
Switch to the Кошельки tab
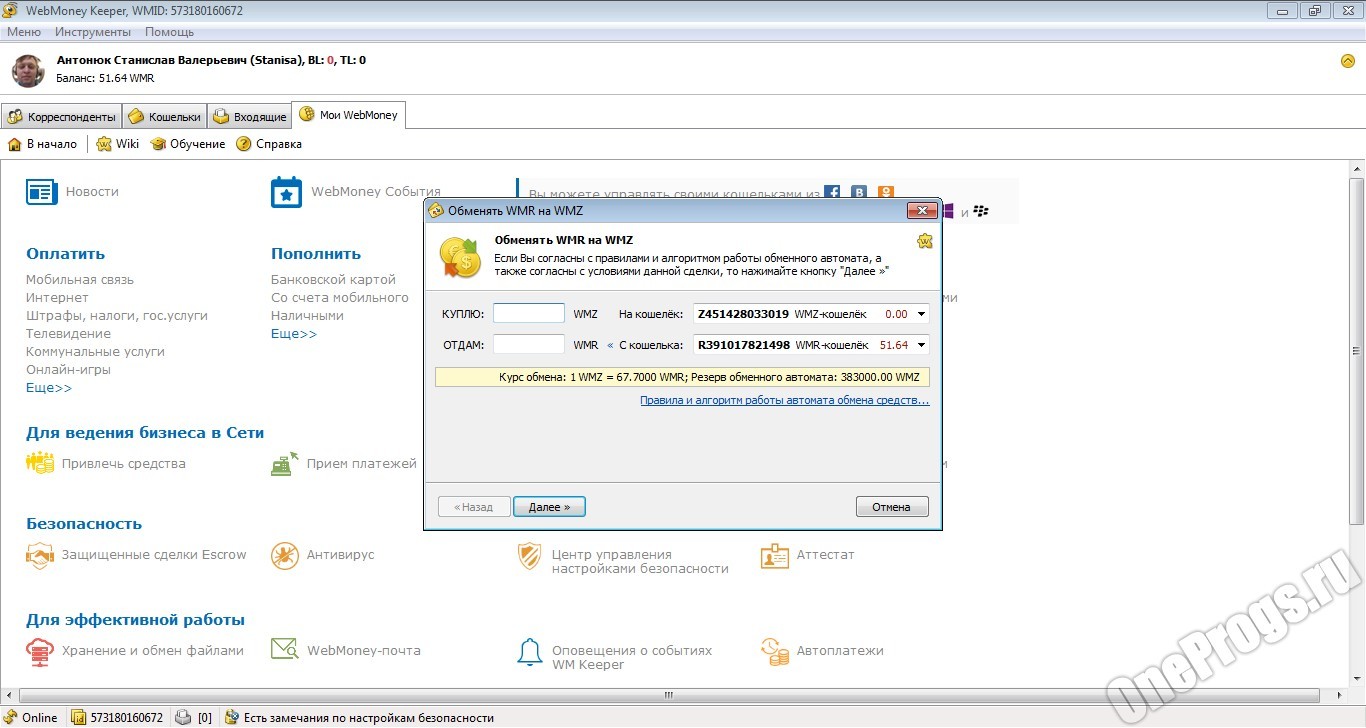click(165, 116)
